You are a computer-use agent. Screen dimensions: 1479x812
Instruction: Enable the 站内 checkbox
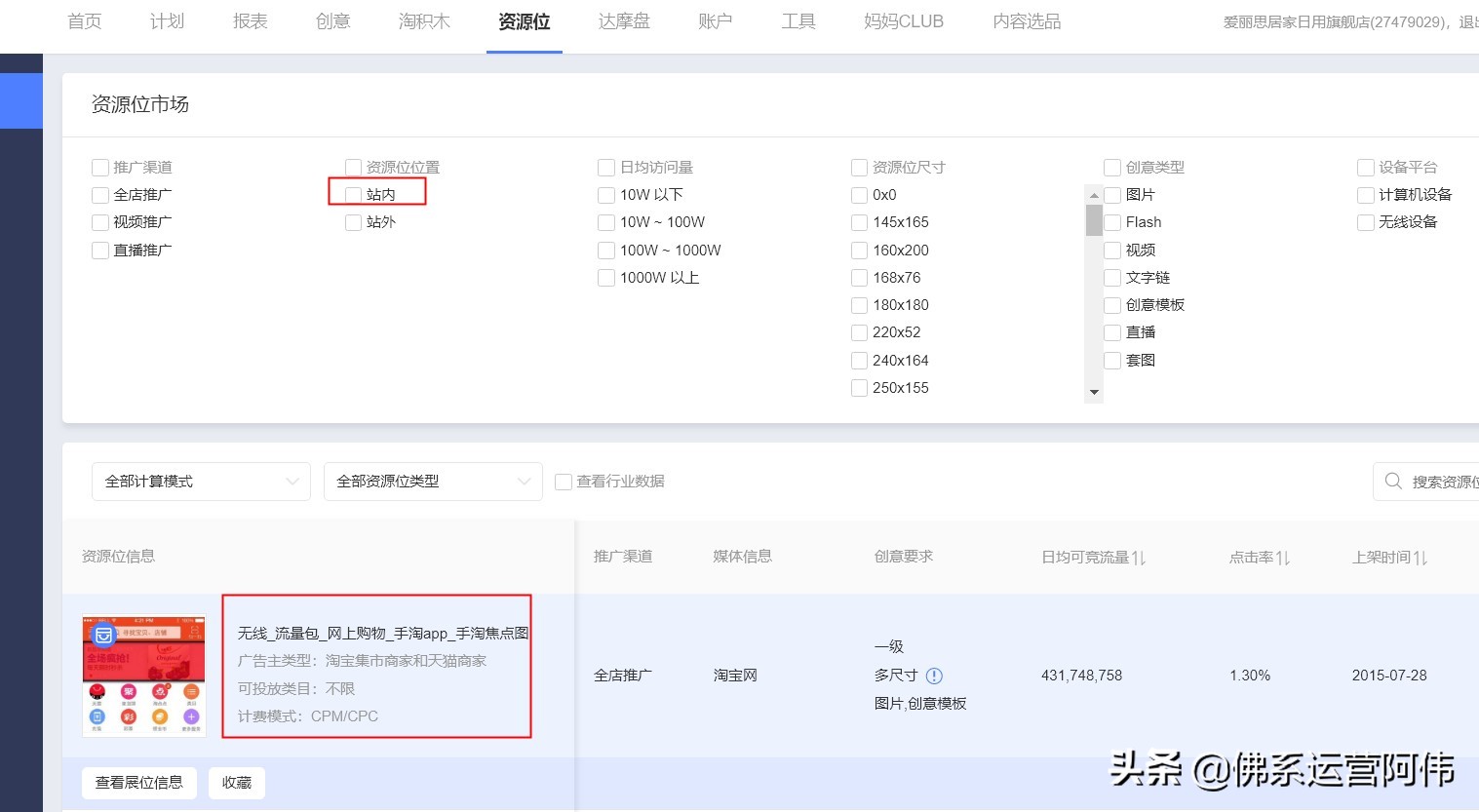(353, 194)
